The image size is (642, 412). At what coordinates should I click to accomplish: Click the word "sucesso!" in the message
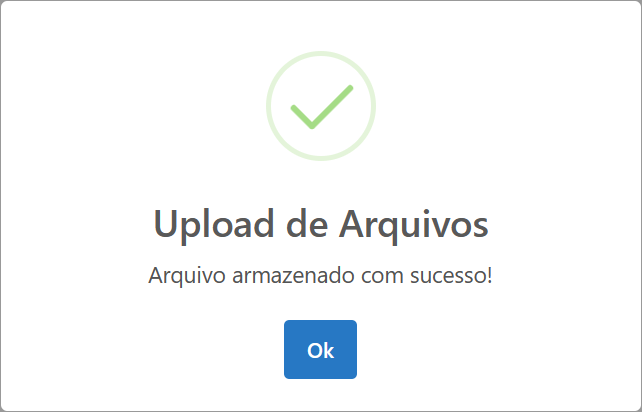[451, 276]
